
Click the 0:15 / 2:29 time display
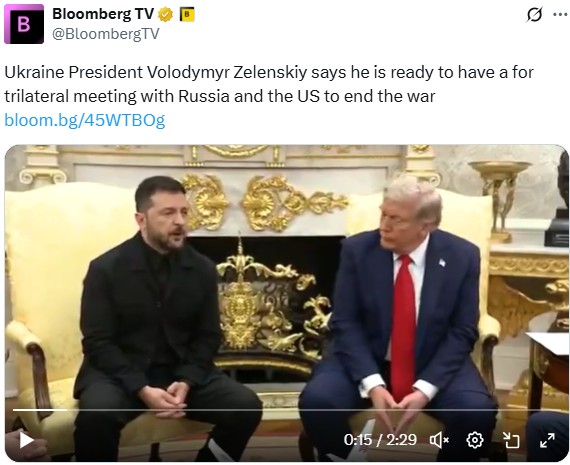[x=380, y=440]
